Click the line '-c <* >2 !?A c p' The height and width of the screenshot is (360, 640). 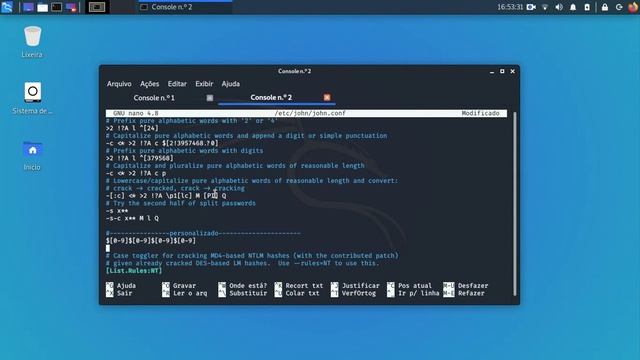[x=136, y=173]
